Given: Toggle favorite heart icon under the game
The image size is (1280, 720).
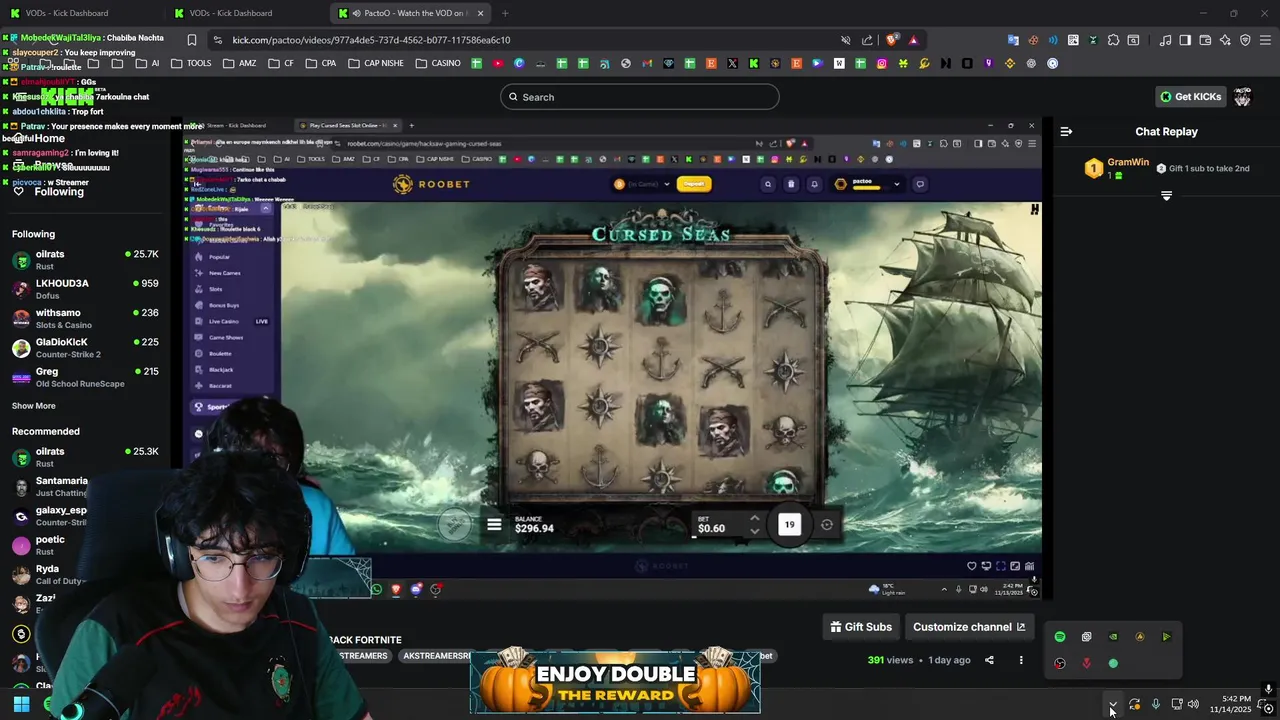Looking at the screenshot, I should [971, 566].
